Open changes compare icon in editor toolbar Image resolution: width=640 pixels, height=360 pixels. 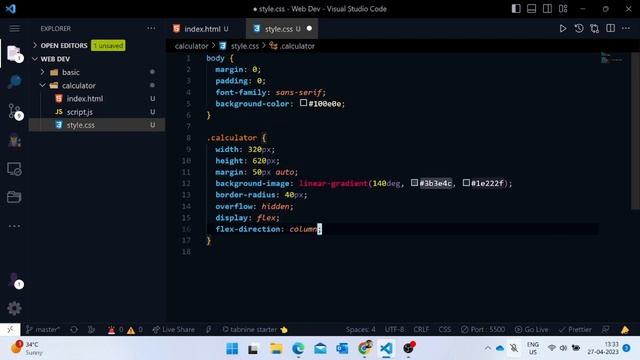[595, 29]
